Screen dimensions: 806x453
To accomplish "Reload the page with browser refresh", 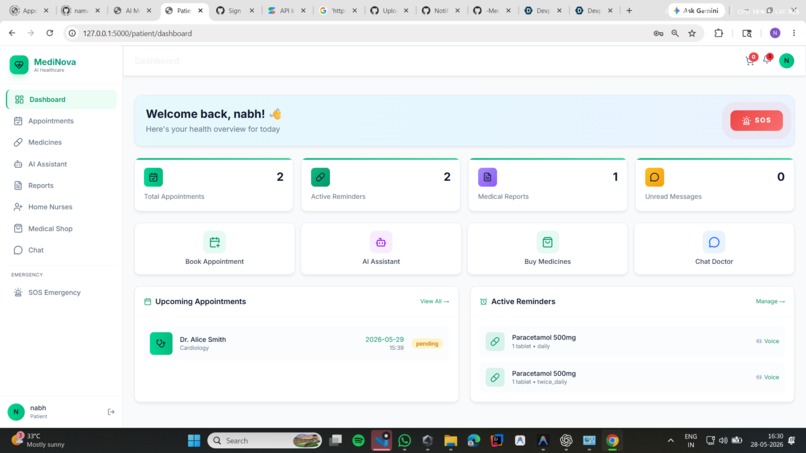I will pyautogui.click(x=50, y=33).
